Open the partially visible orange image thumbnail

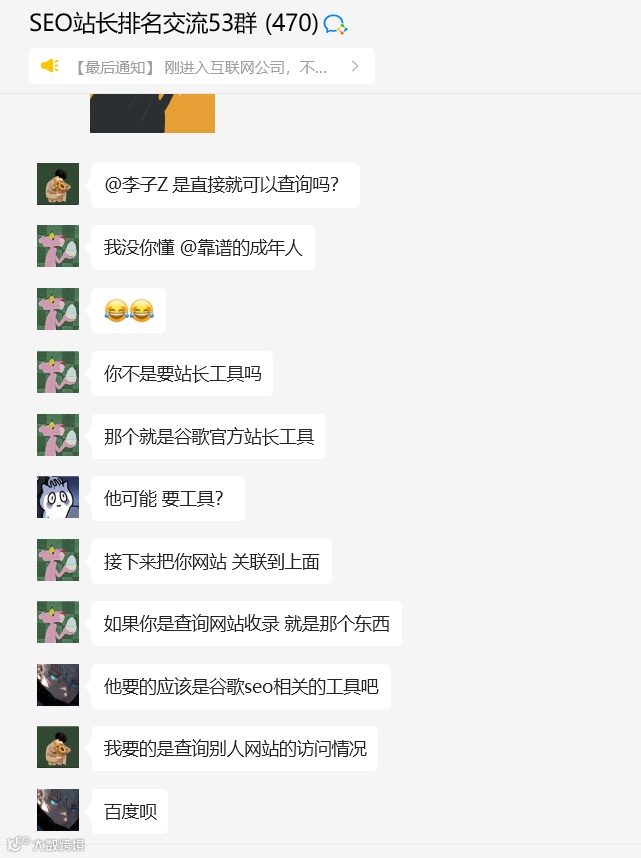pos(152,113)
